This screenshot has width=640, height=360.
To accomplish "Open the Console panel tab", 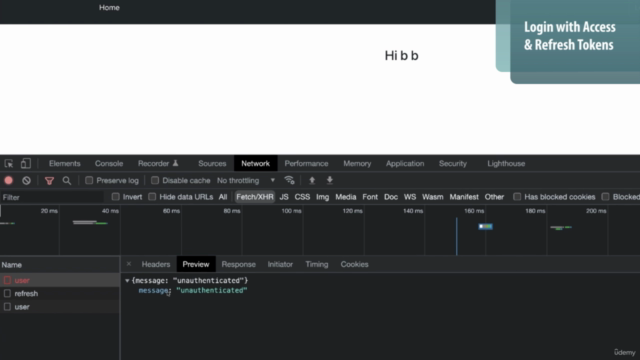I will click(109, 164).
